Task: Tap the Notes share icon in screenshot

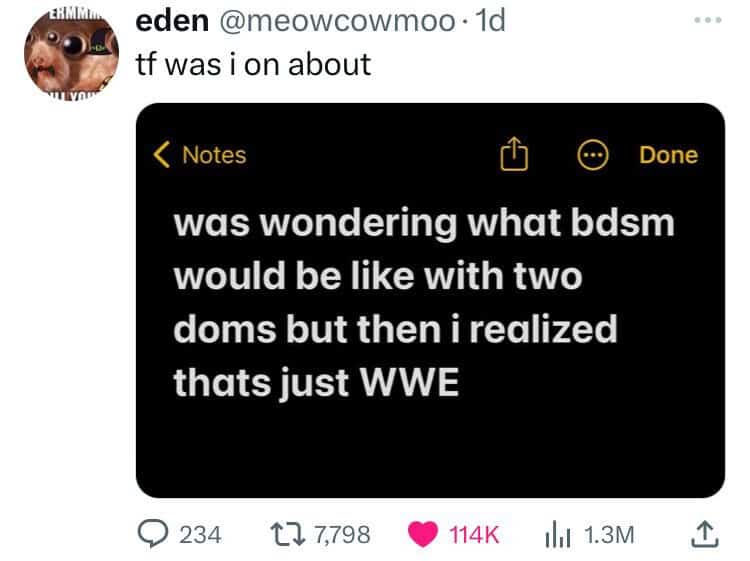Action: click(514, 153)
